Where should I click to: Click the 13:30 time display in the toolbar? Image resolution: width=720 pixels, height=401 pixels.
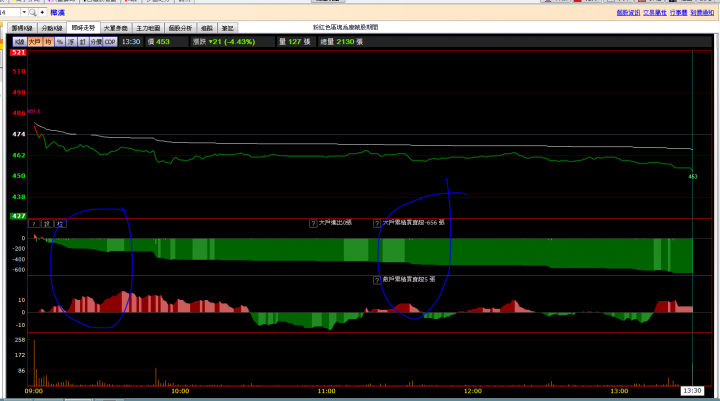point(131,42)
